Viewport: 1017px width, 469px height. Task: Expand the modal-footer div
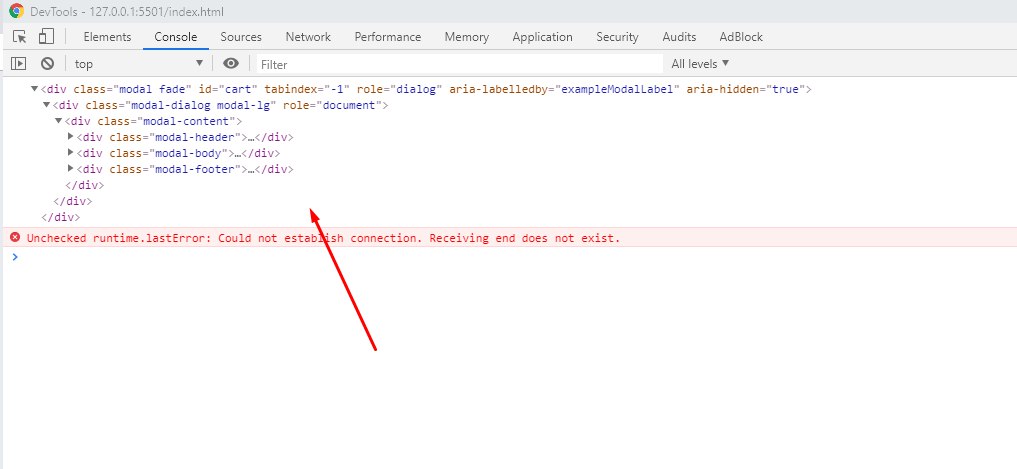point(71,169)
